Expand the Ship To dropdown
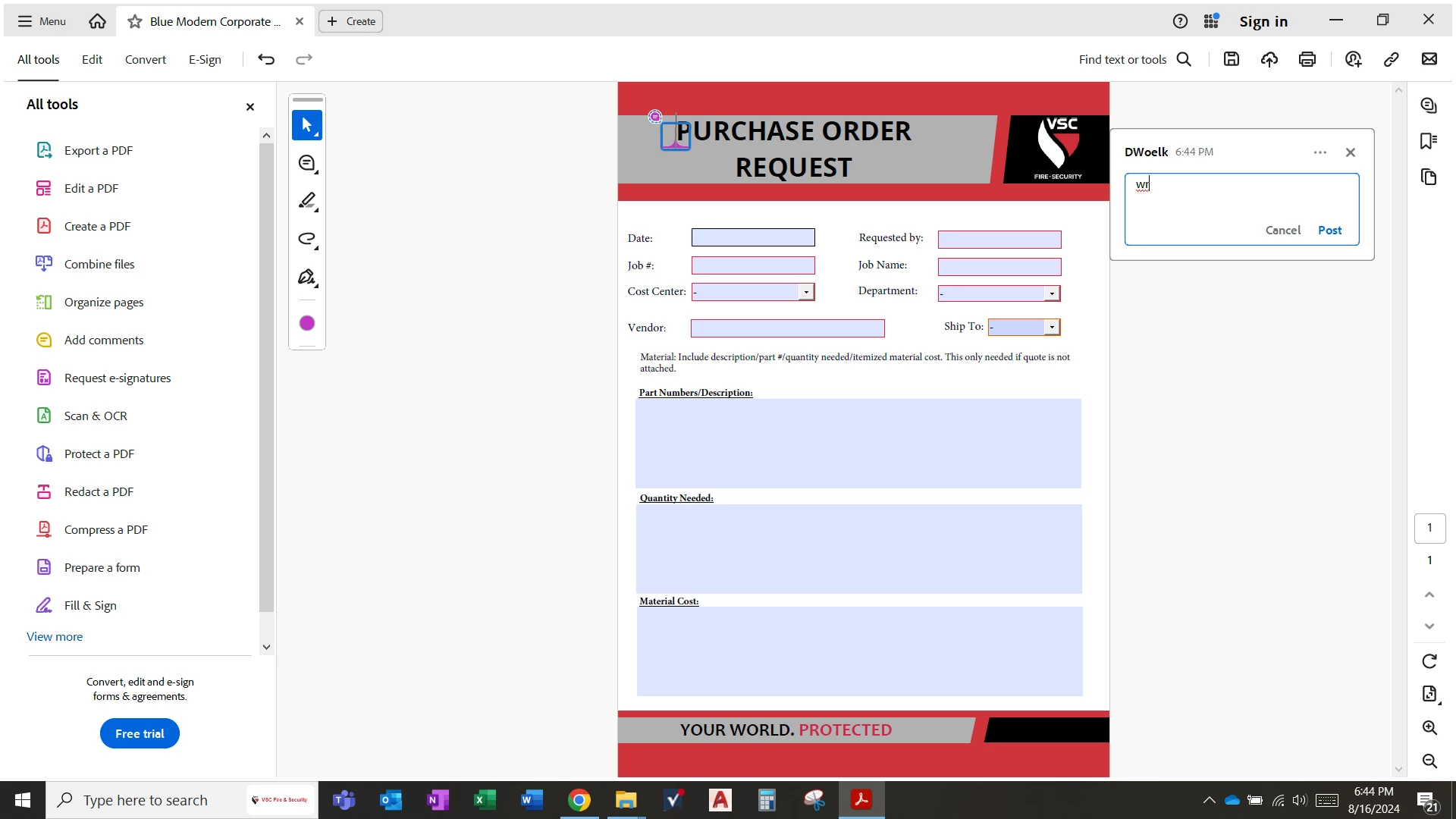 [x=1052, y=327]
